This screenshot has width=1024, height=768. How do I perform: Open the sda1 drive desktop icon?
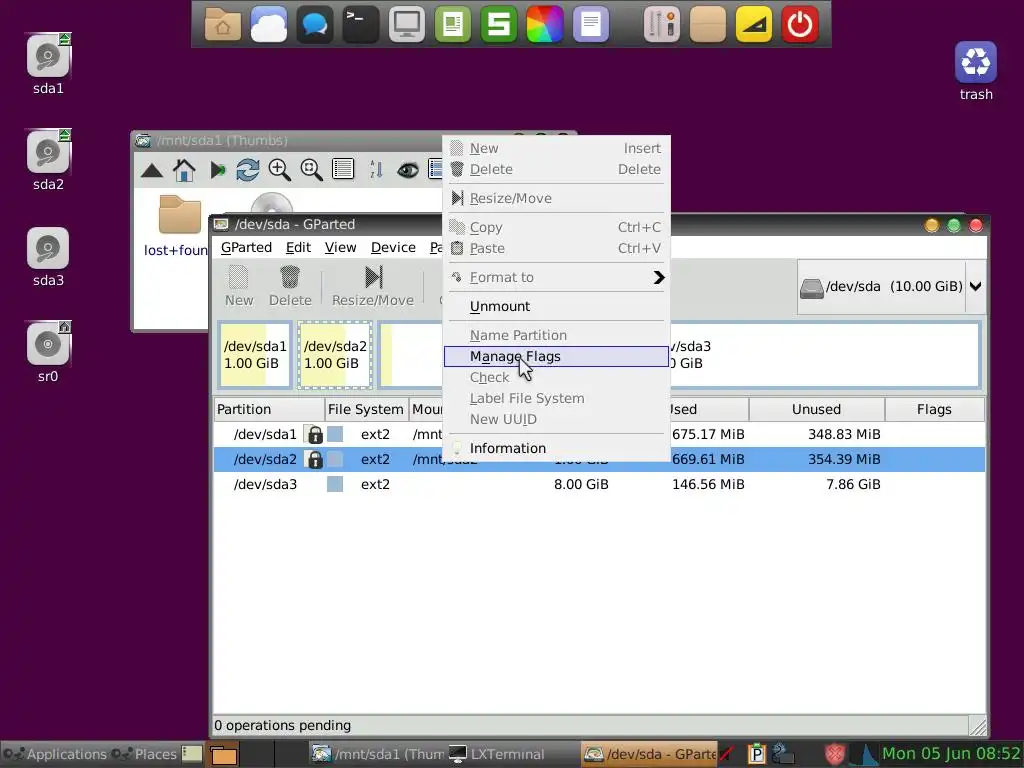[x=48, y=56]
